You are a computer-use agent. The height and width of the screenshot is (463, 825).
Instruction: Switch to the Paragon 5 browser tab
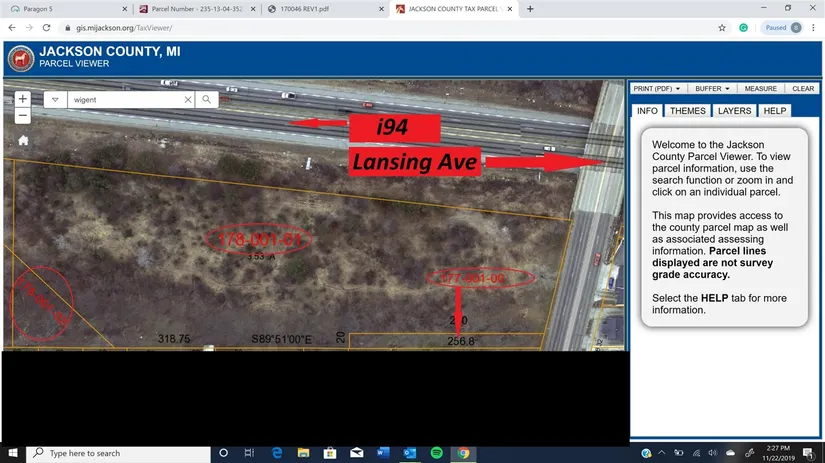click(x=65, y=9)
